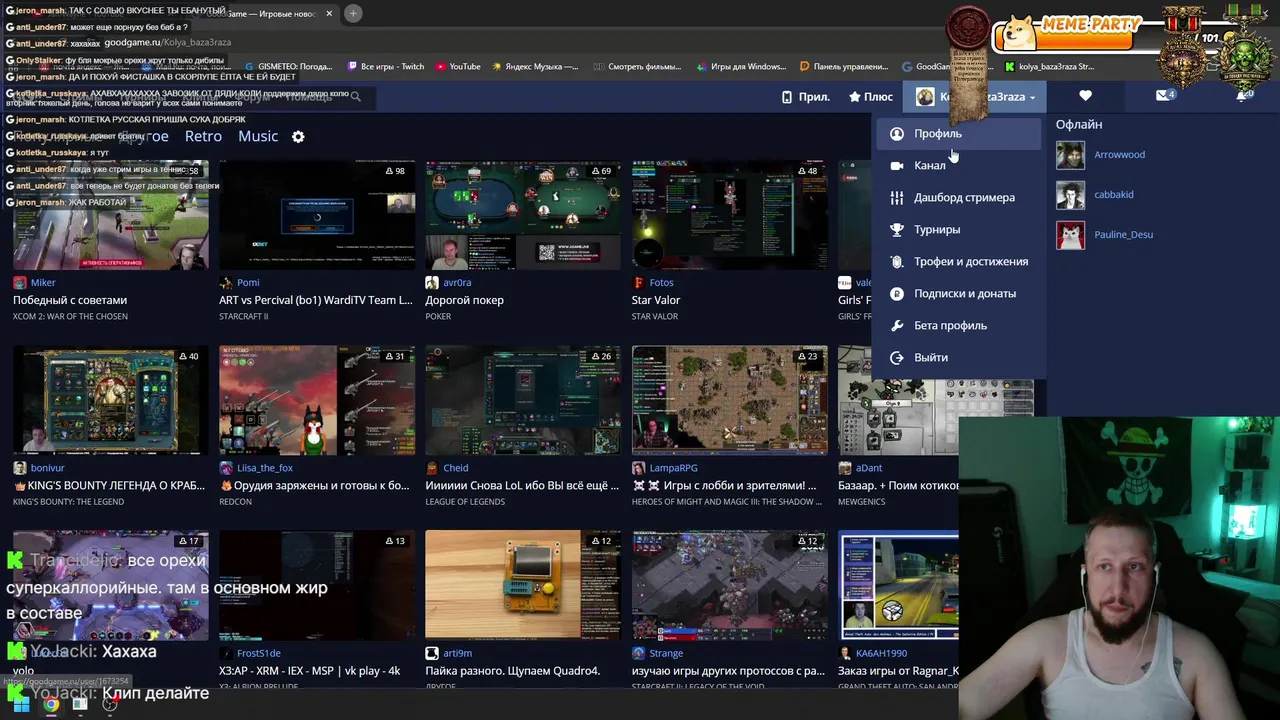Viewport: 1280px width, 720px height.
Task: Open streamer Strange's channel name
Action: click(666, 653)
